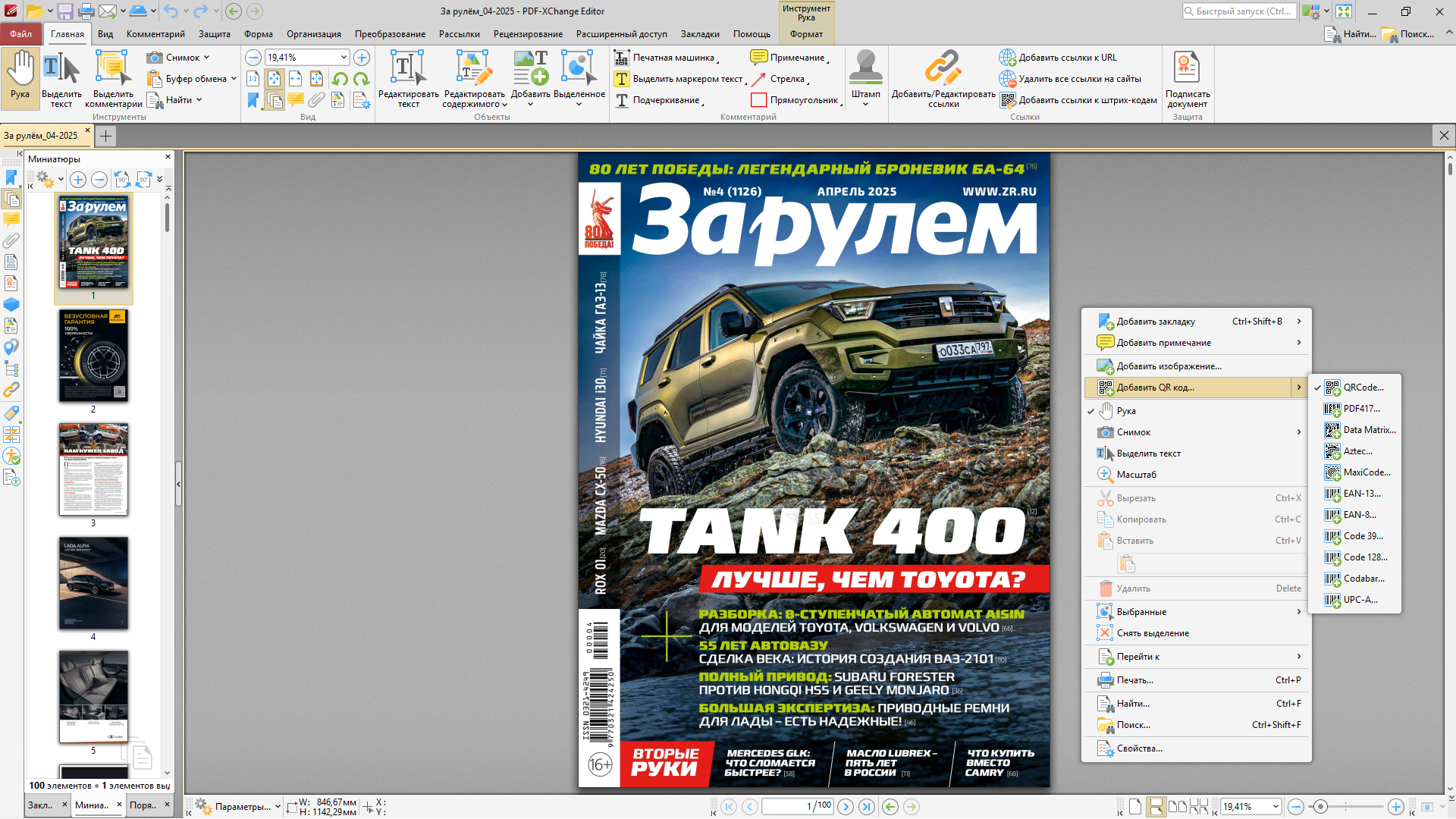Open status bar zoom 19,41% dropdown
The width and height of the screenshot is (1456, 819).
(x=1276, y=807)
